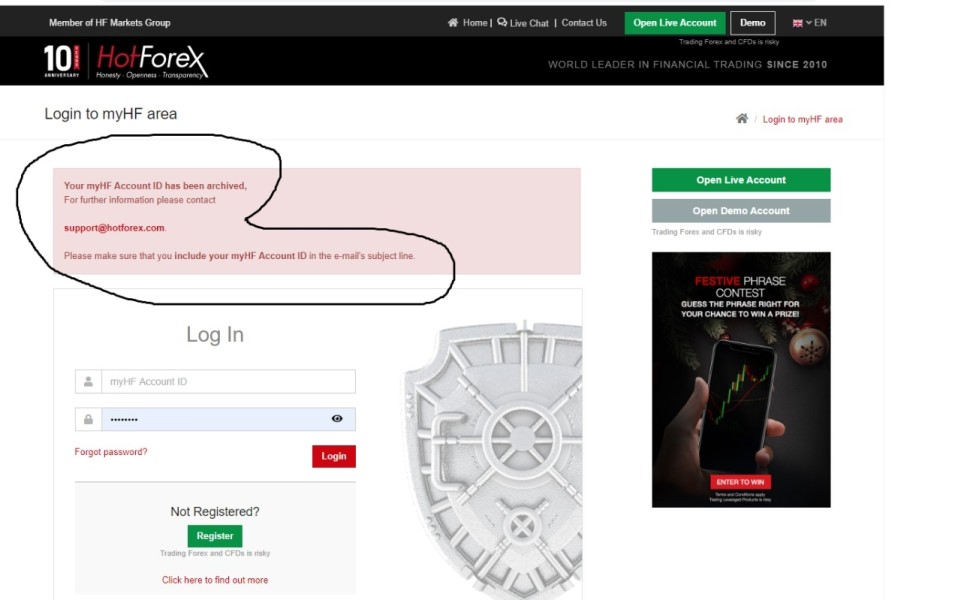The image size is (961, 600).
Task: Toggle password visibility with the eye icon
Action: [337, 419]
